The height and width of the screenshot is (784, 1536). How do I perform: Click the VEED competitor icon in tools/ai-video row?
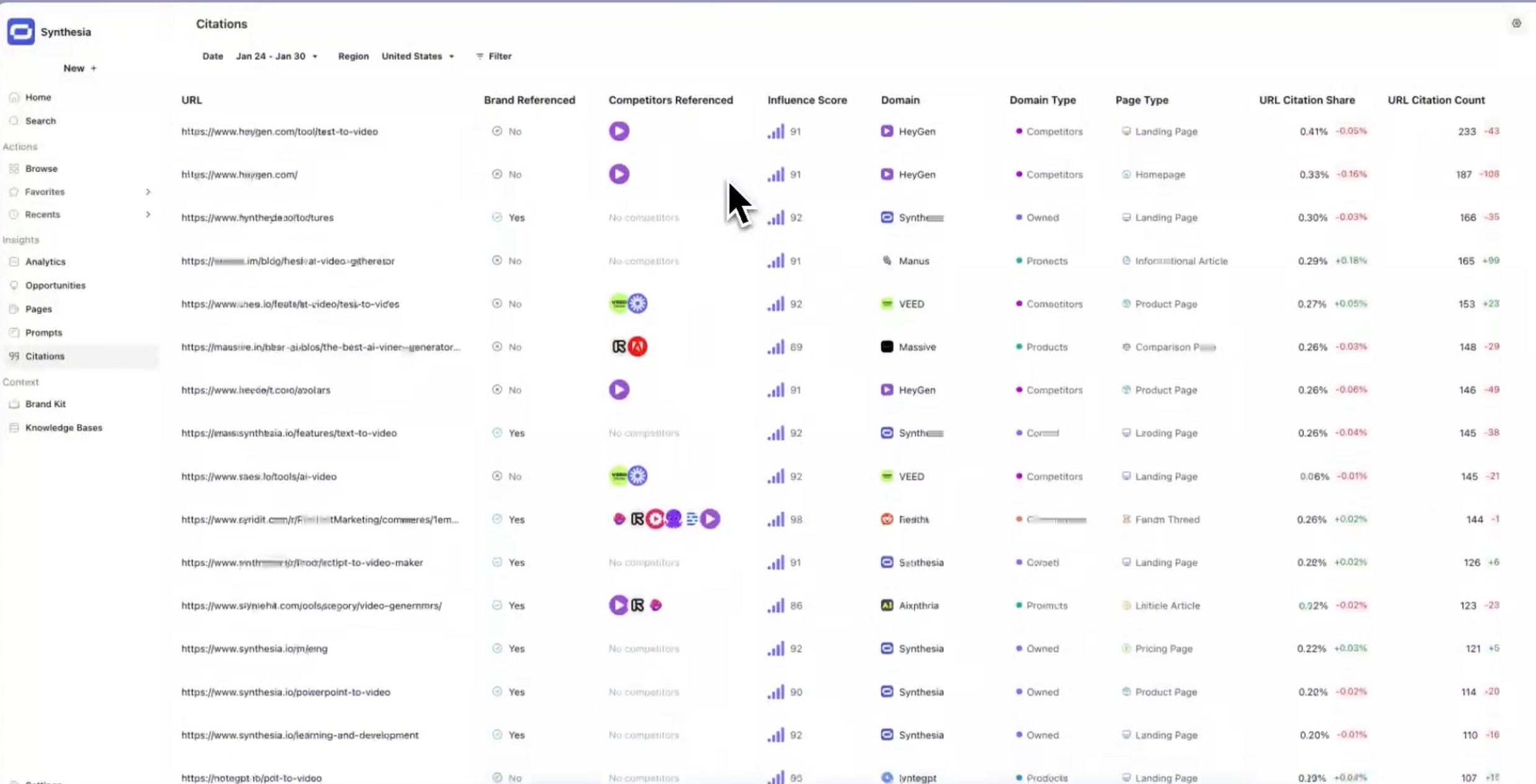click(618, 476)
